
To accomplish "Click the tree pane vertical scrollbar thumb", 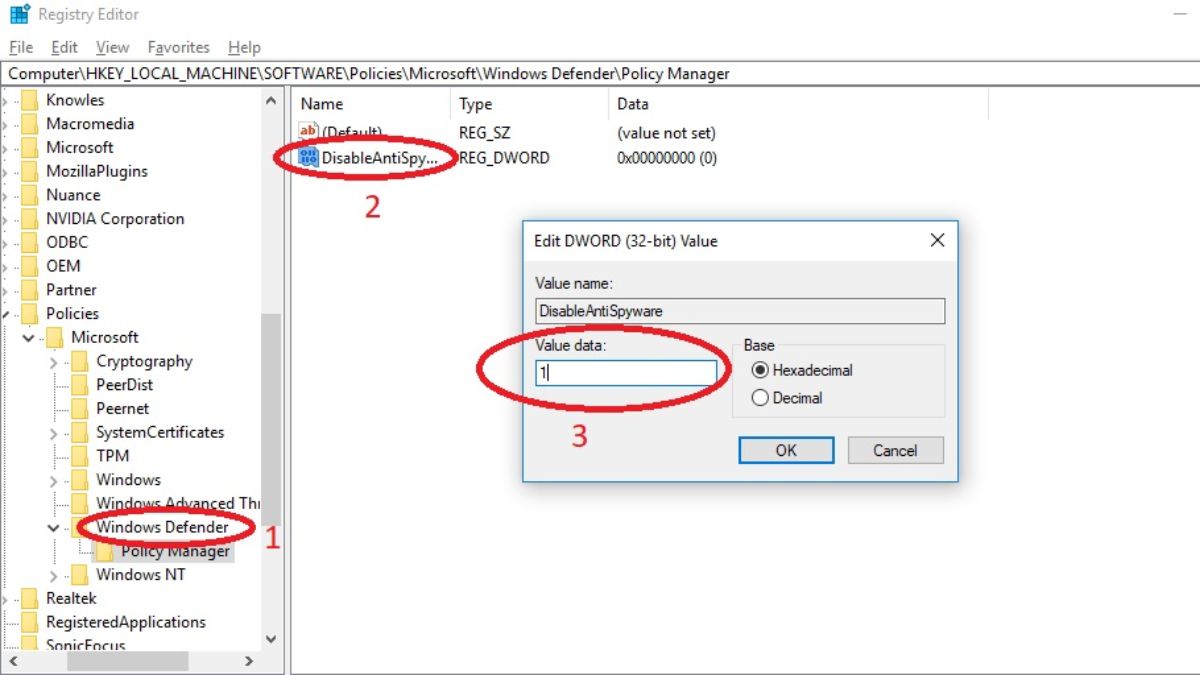I will coord(271,420).
